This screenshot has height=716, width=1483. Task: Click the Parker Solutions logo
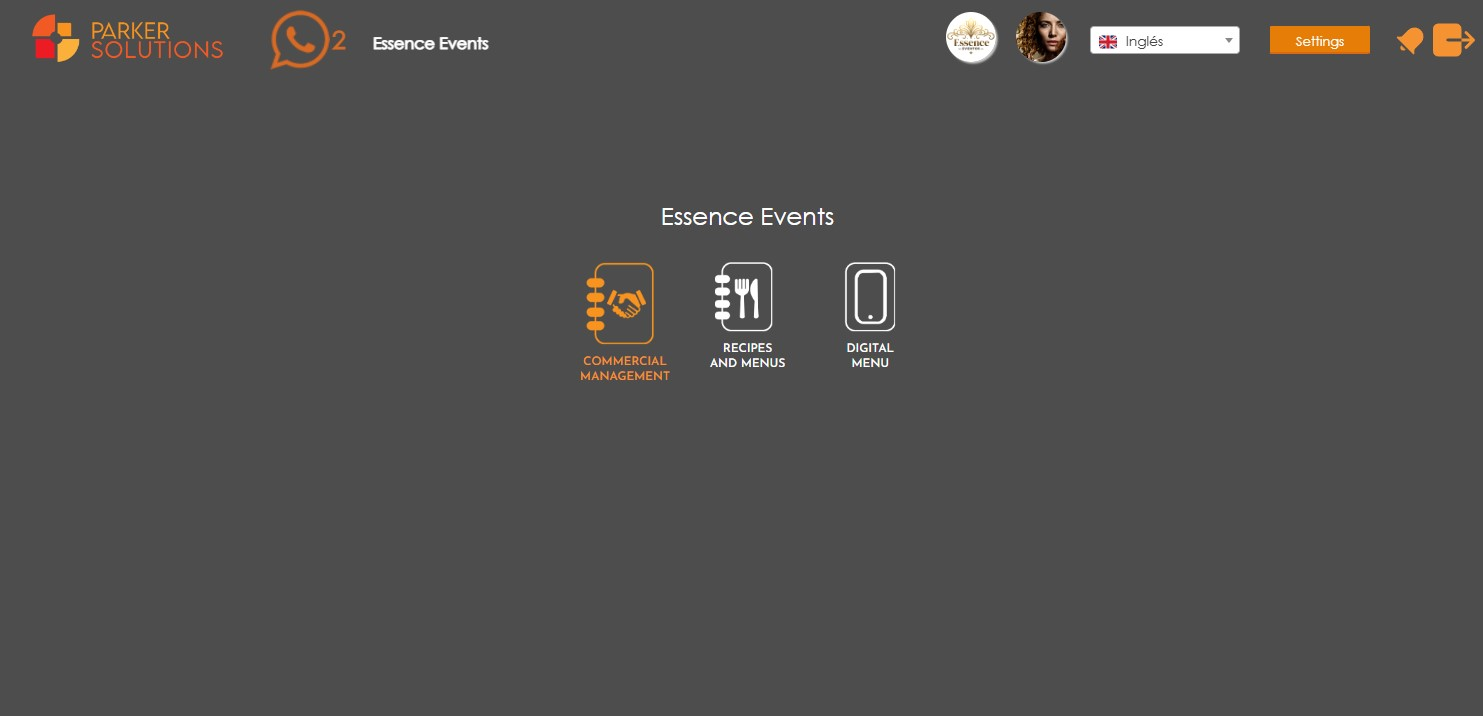click(x=127, y=38)
